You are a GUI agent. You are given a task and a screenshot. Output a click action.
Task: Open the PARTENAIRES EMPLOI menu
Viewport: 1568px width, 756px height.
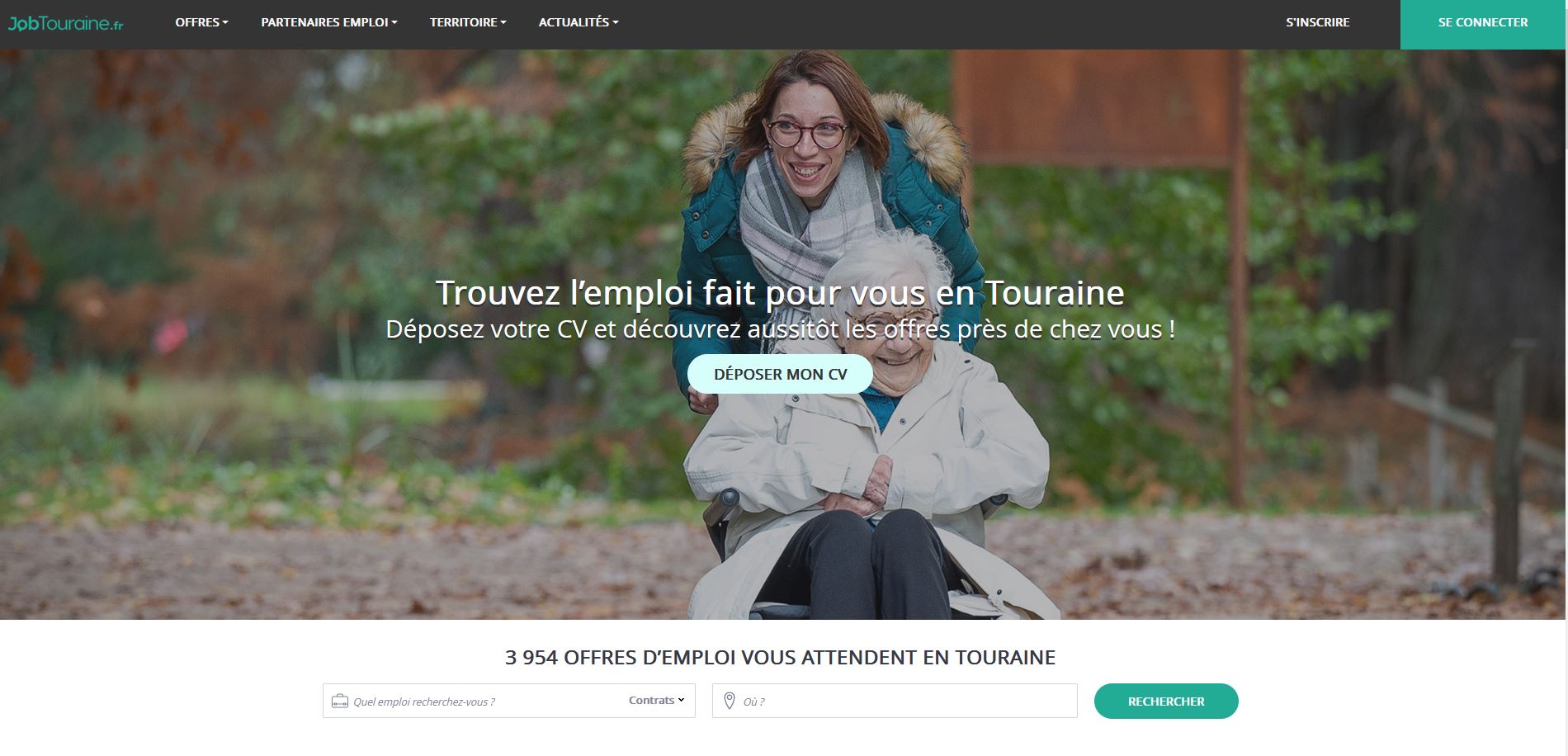[x=329, y=22]
